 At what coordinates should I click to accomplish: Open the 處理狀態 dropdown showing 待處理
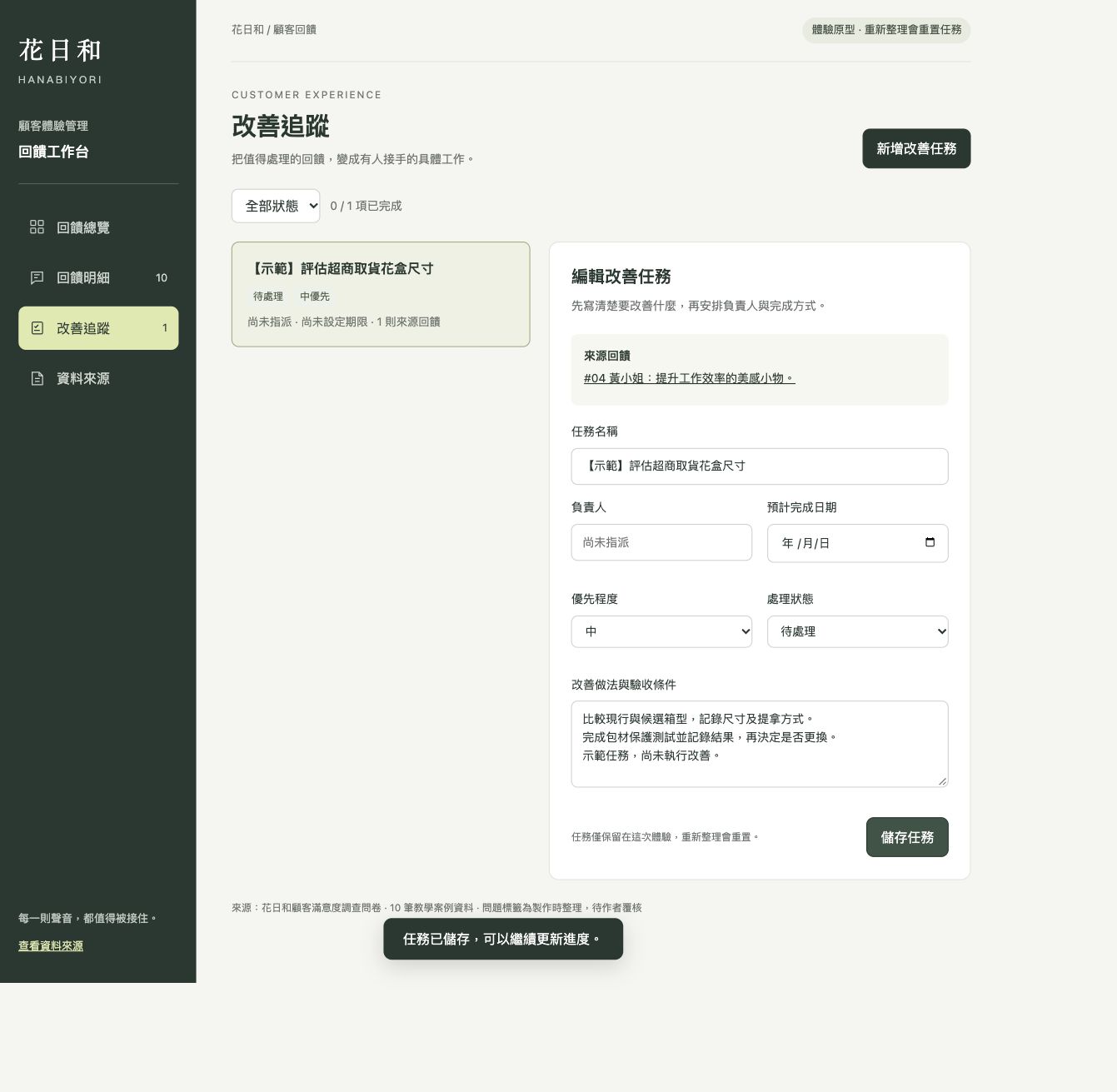click(857, 631)
